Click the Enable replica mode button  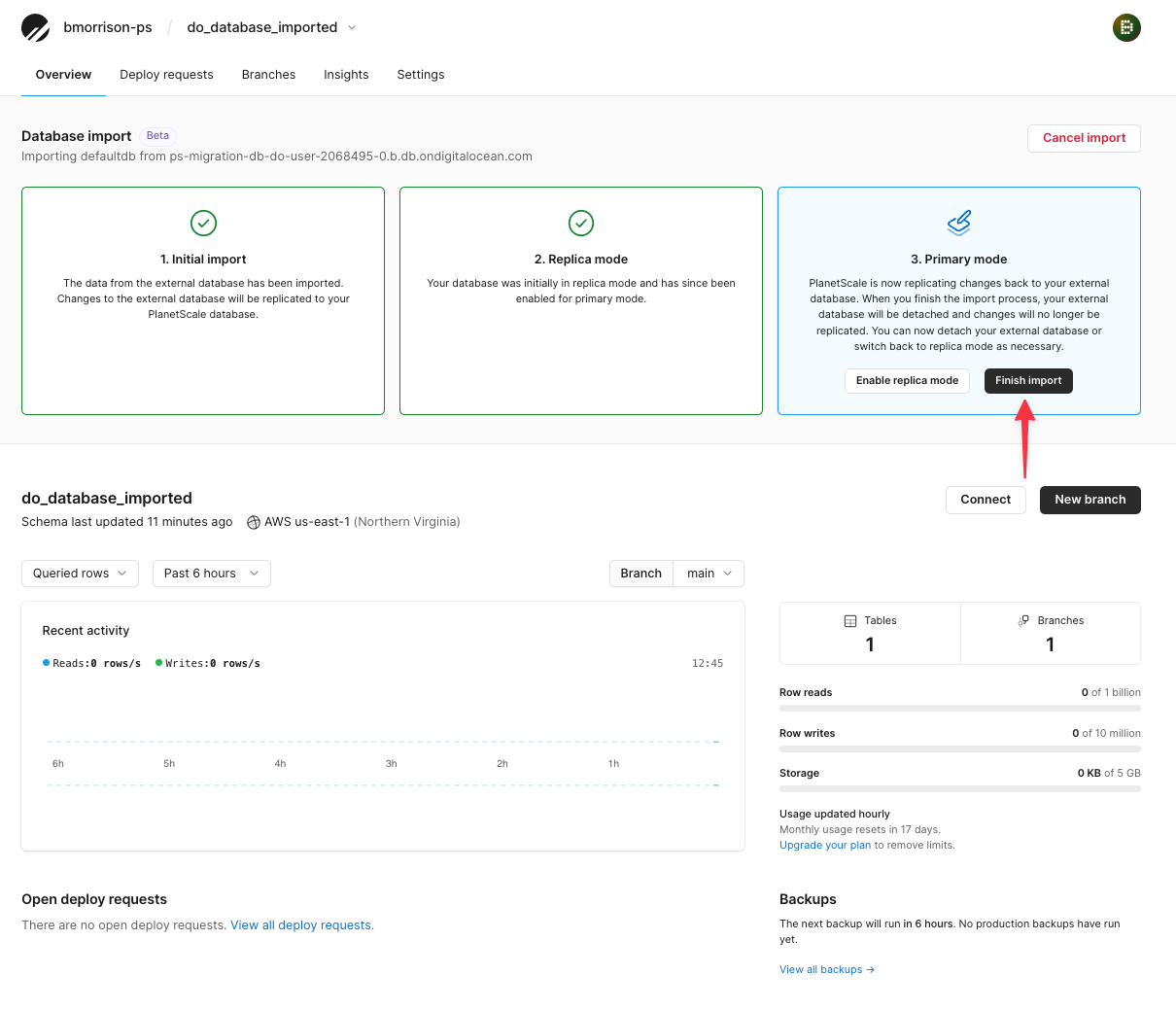point(907,381)
